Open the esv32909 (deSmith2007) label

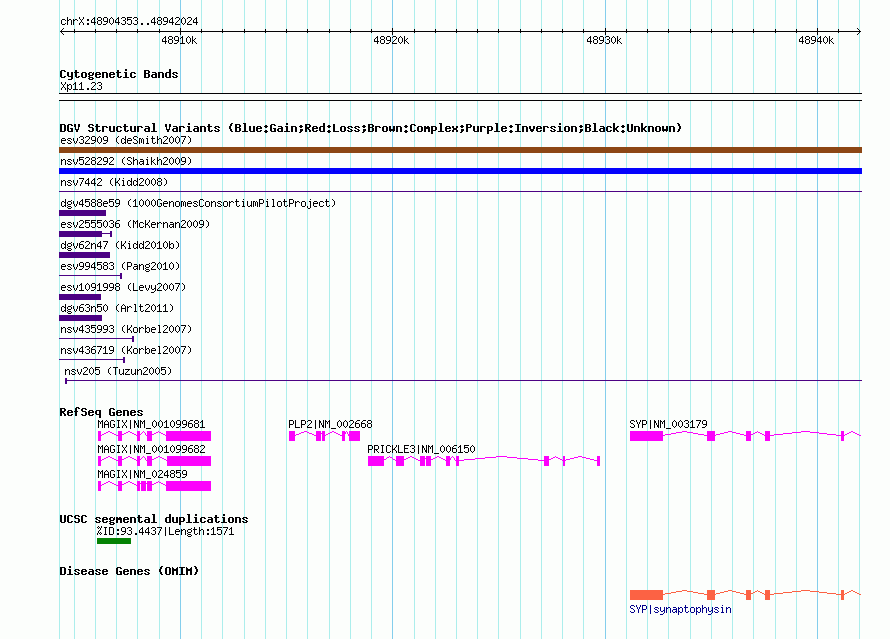click(126, 140)
